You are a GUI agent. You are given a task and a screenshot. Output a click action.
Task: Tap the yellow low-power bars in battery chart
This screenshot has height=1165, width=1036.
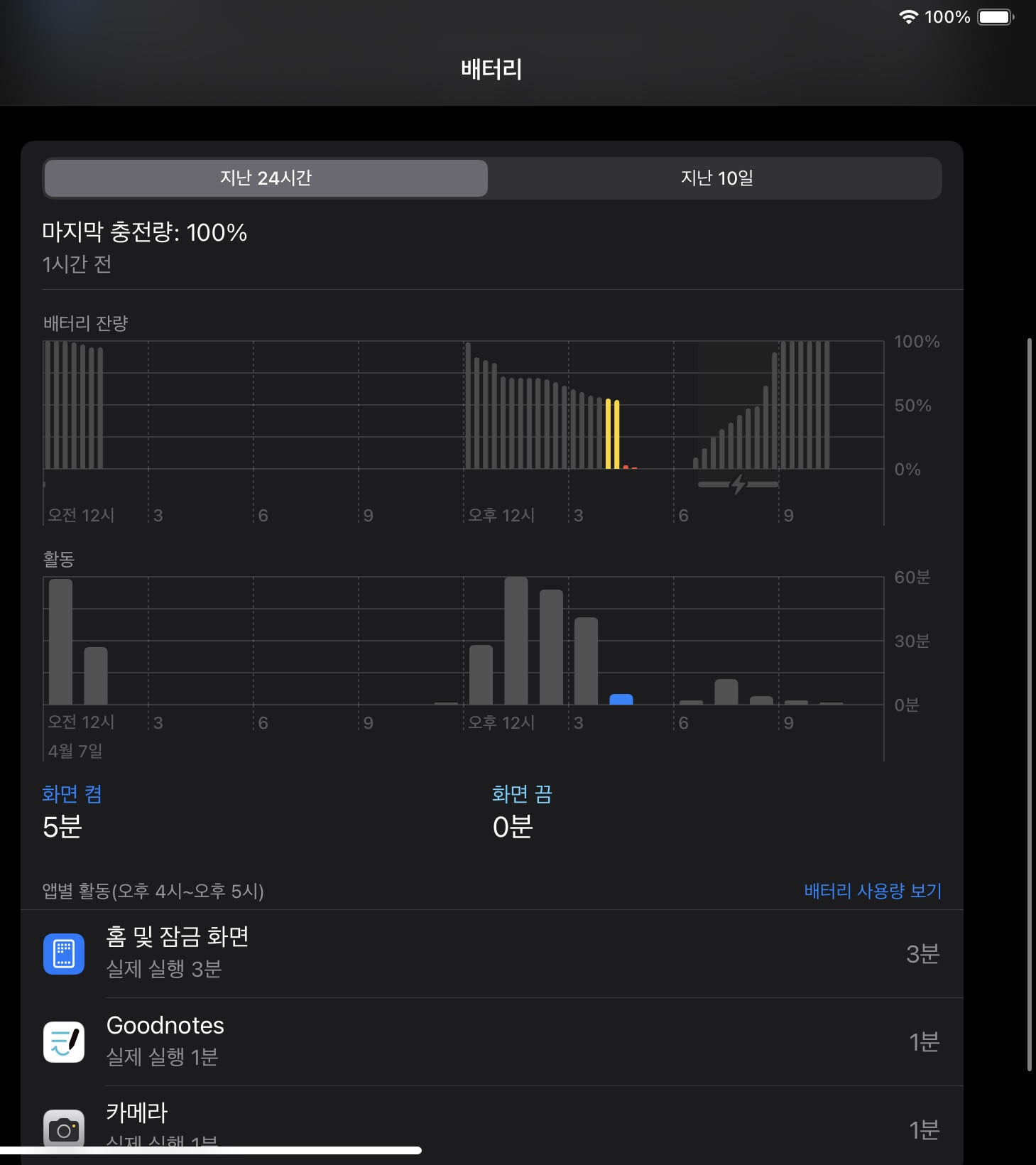tap(612, 433)
